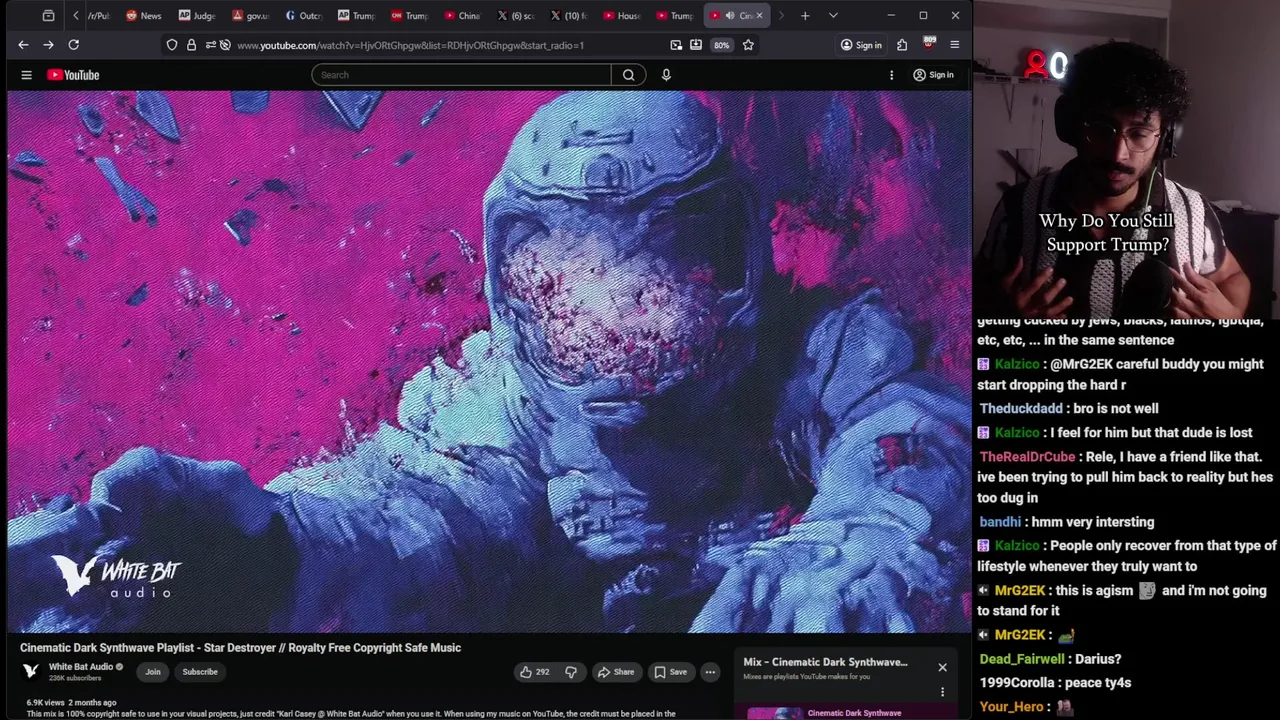Viewport: 1280px width, 720px height.
Task: Open the 80% zoom level indicator
Action: [x=721, y=45]
